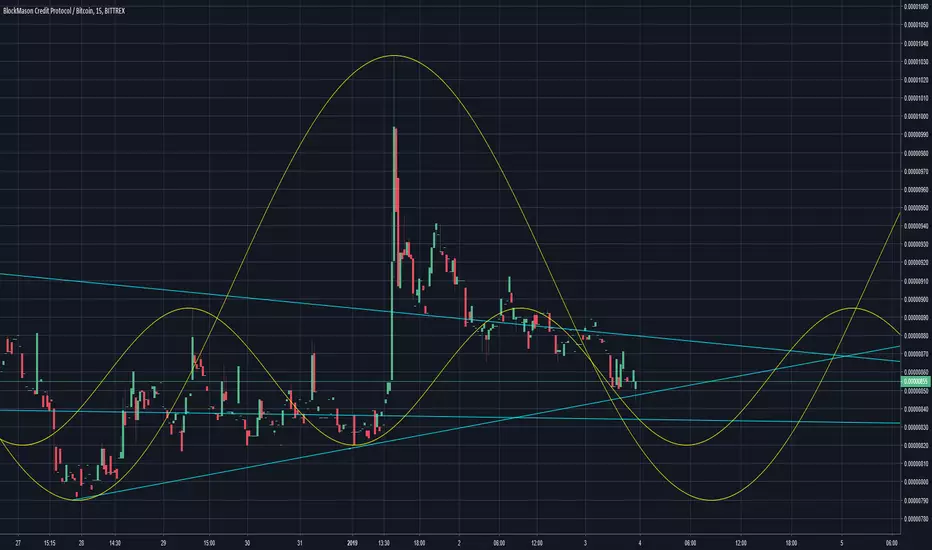Screen dimensions: 932x550
Task: Click the 31 date label on the time axis
Action: pyautogui.click(x=300, y=543)
